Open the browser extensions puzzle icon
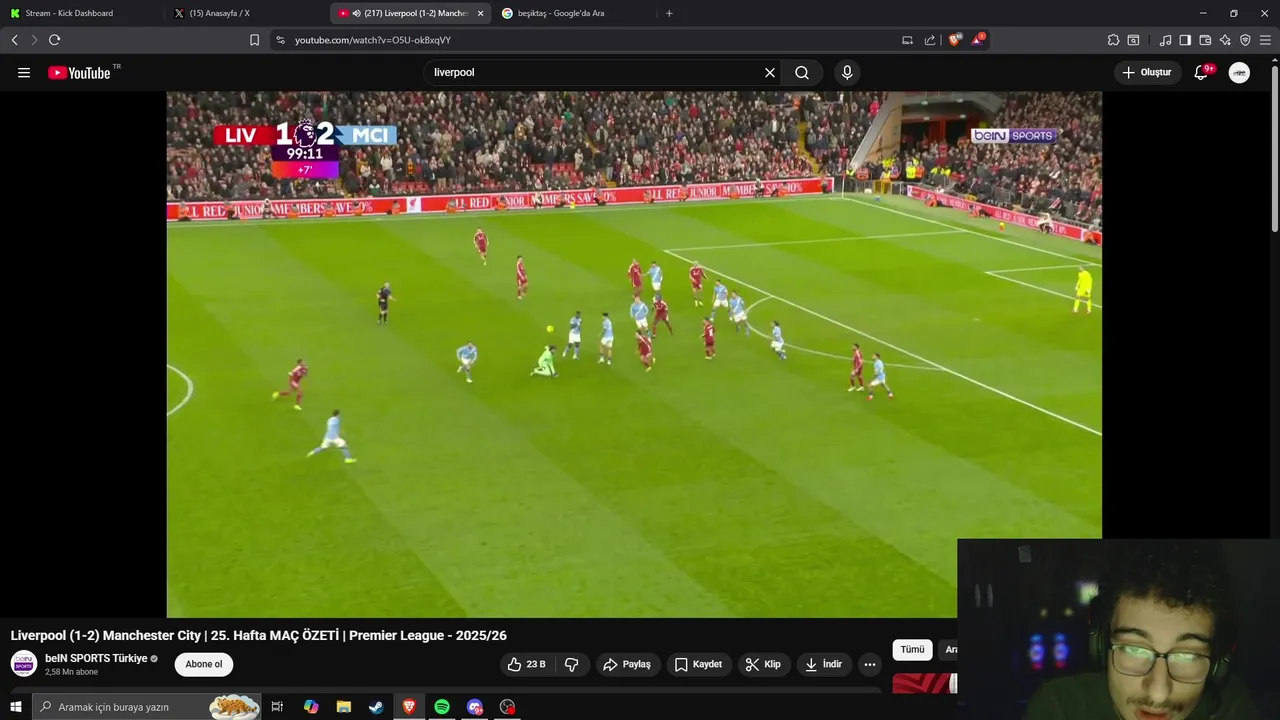 point(1113,40)
